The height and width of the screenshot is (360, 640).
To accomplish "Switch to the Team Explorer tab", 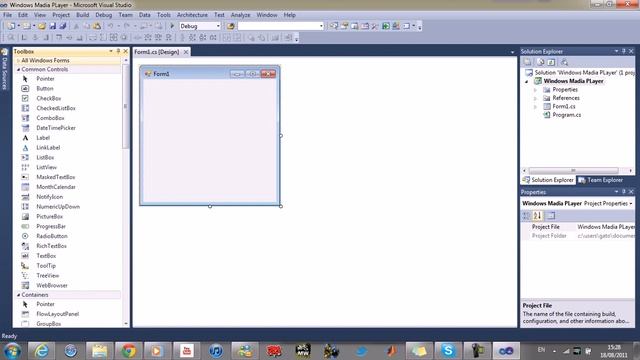I will pyautogui.click(x=600, y=180).
